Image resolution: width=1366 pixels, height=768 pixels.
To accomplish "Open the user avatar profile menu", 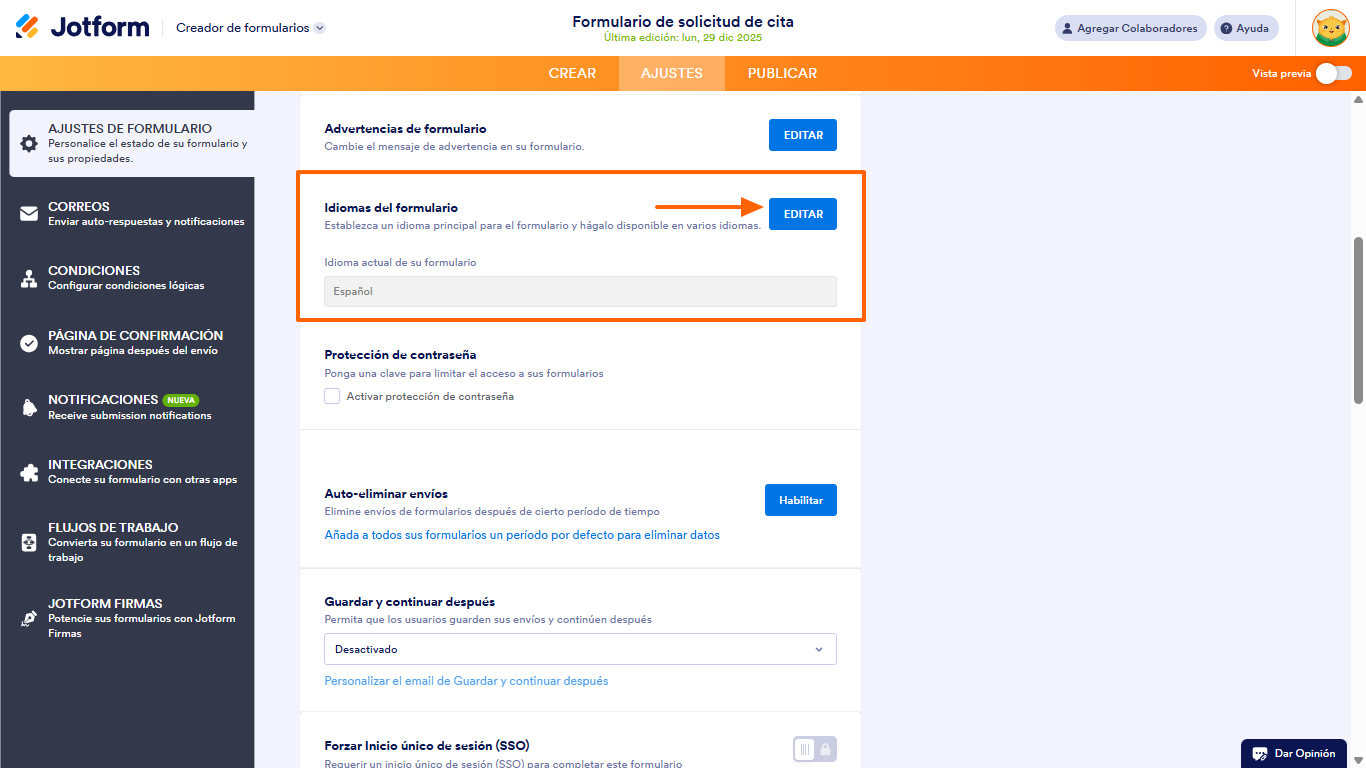I will [1330, 28].
